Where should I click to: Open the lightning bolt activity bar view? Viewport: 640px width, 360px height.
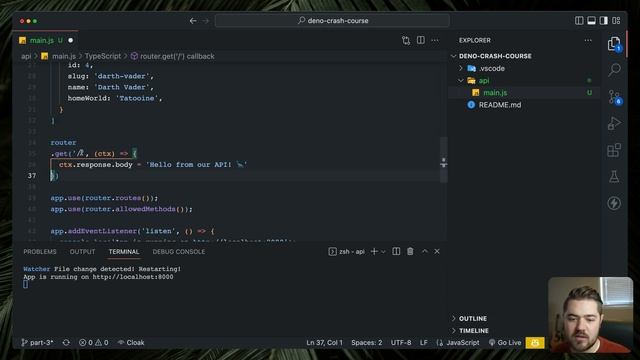(x=614, y=203)
